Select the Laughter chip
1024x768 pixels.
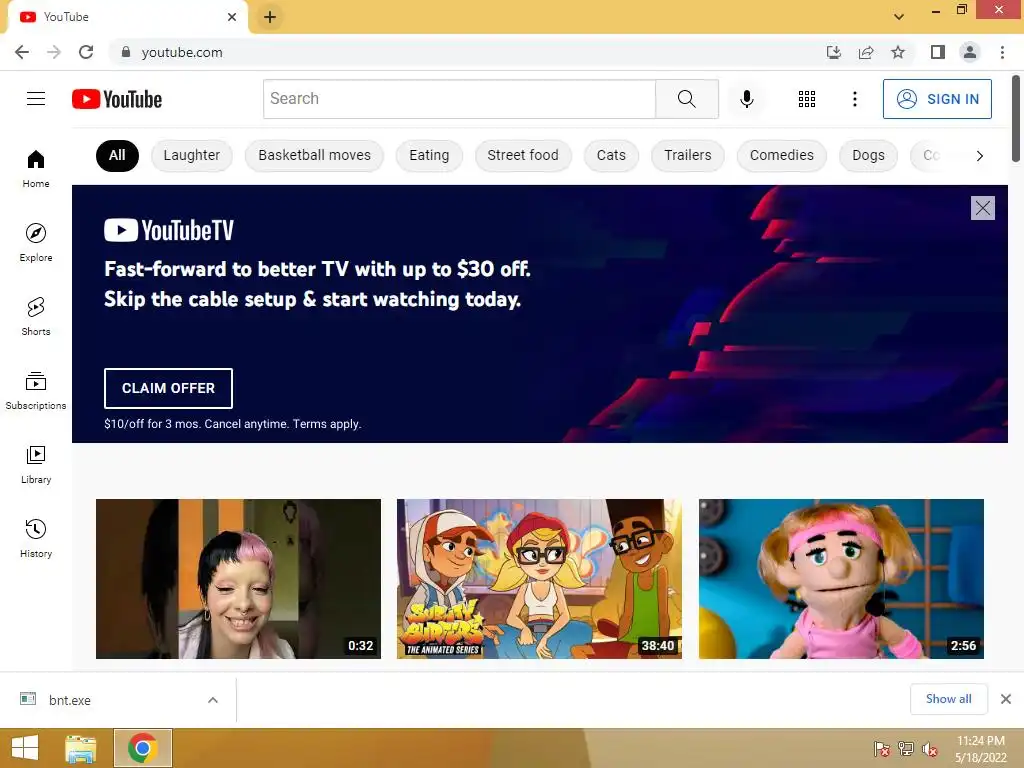pos(191,155)
